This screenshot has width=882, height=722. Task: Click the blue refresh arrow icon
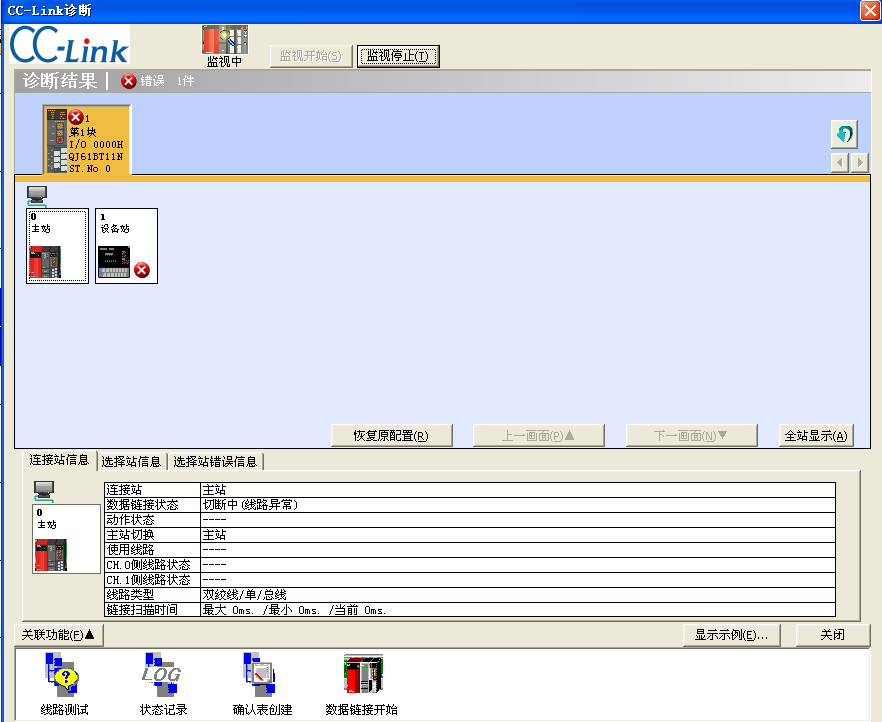point(844,133)
